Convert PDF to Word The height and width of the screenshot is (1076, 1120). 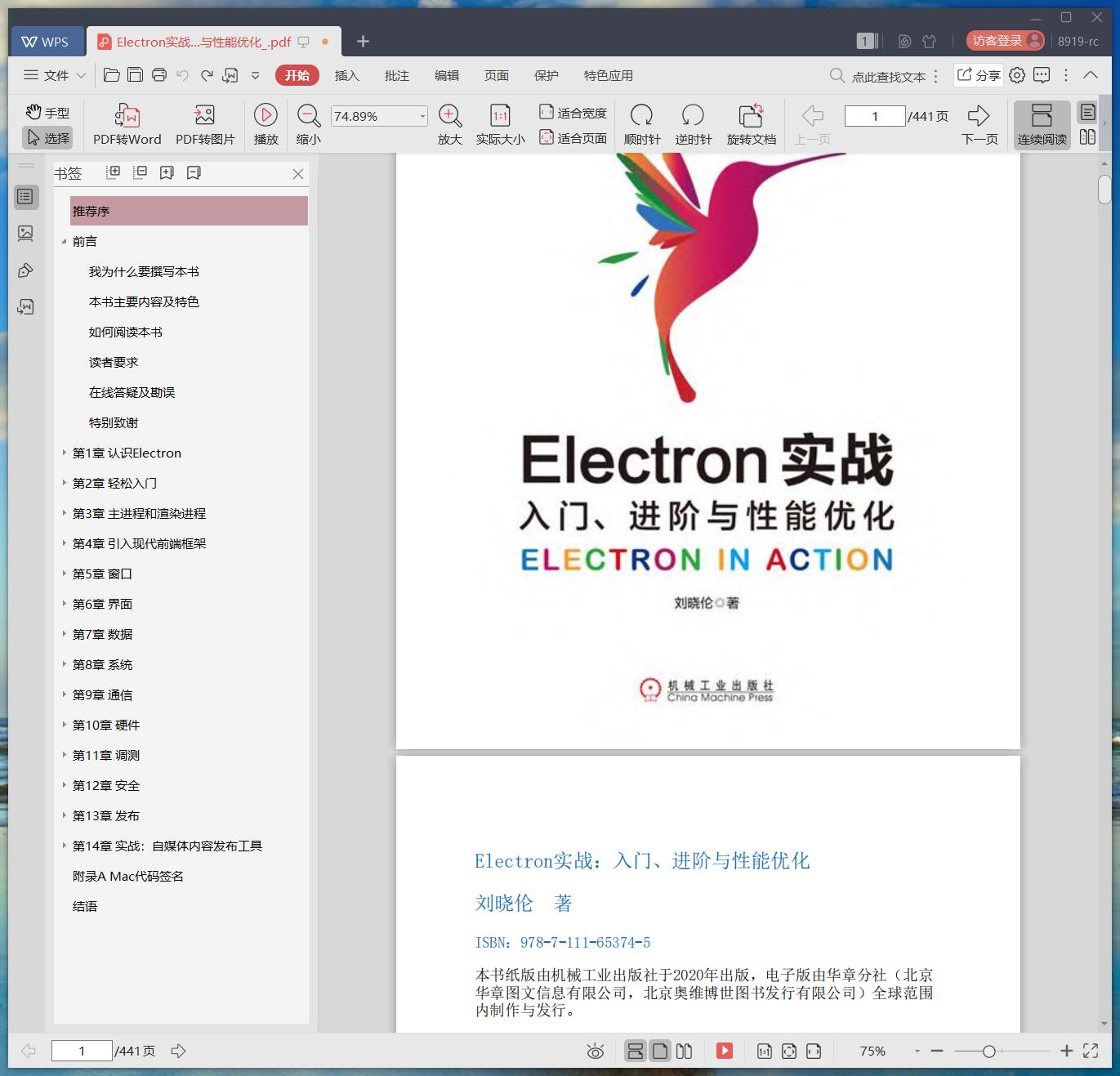click(x=127, y=125)
